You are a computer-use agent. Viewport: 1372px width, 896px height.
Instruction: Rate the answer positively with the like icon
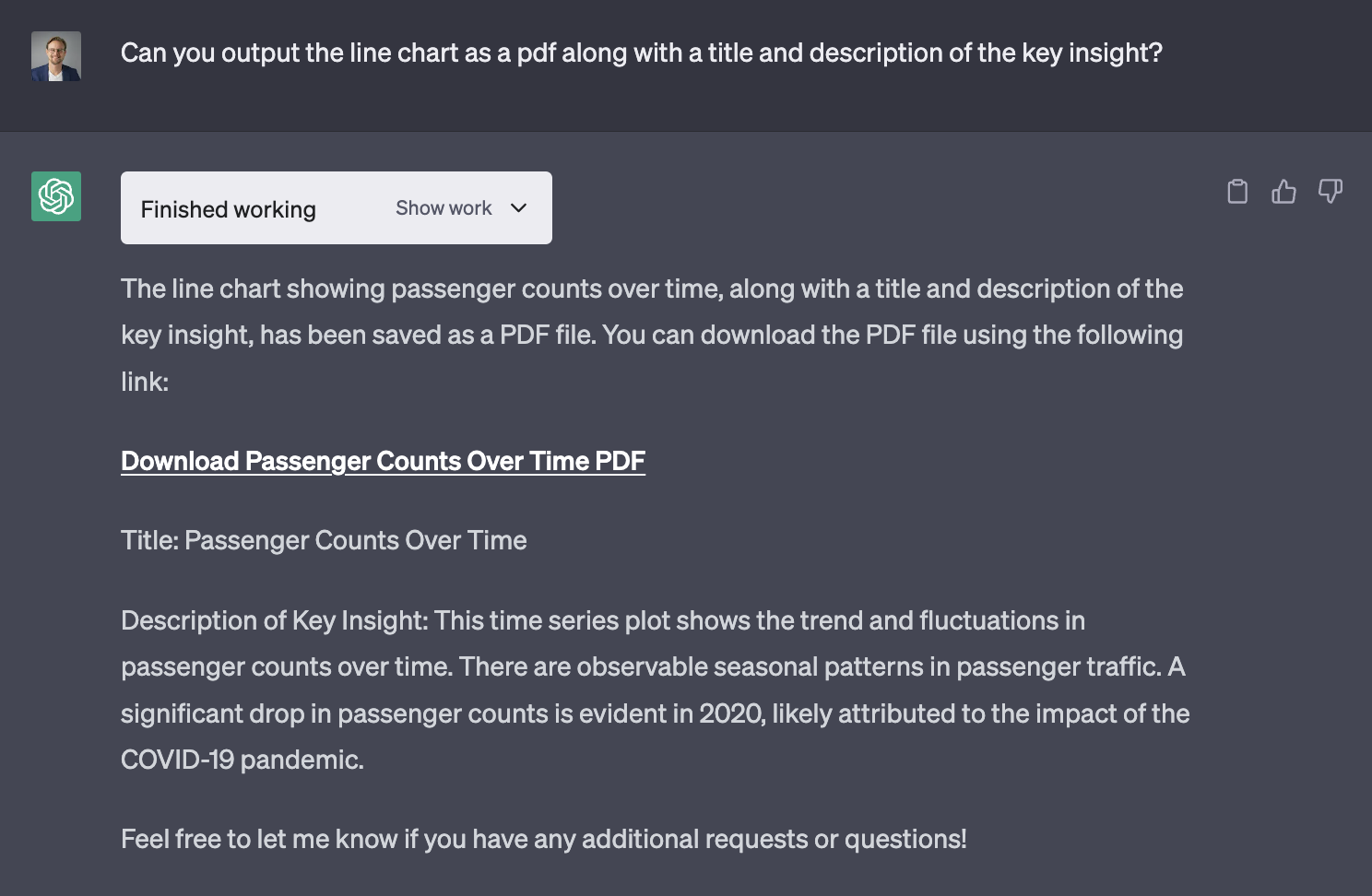click(x=1283, y=192)
